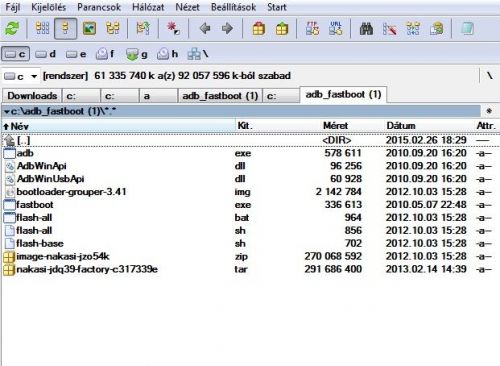The width and height of the screenshot is (500, 366).
Task: Select the AdbWinApi dll file
Action: (x=250, y=166)
